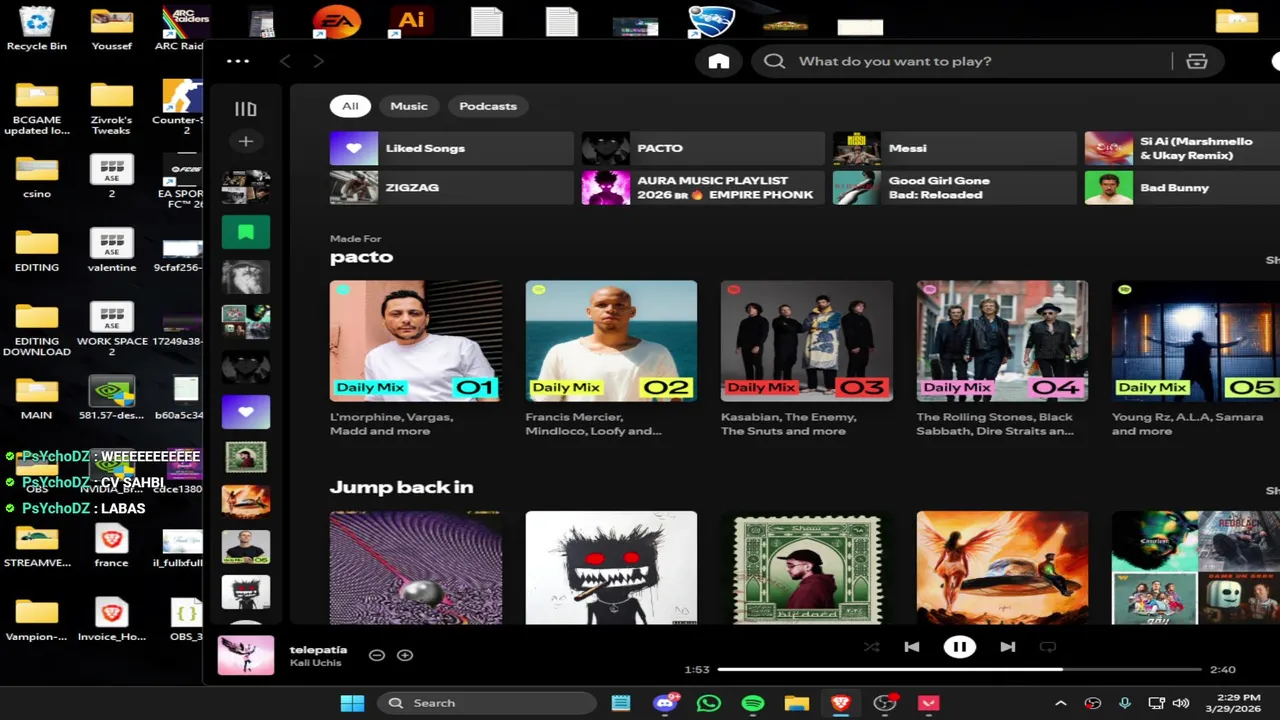Open the Spotify three-dots menu
The width and height of the screenshot is (1280, 720).
(x=238, y=61)
